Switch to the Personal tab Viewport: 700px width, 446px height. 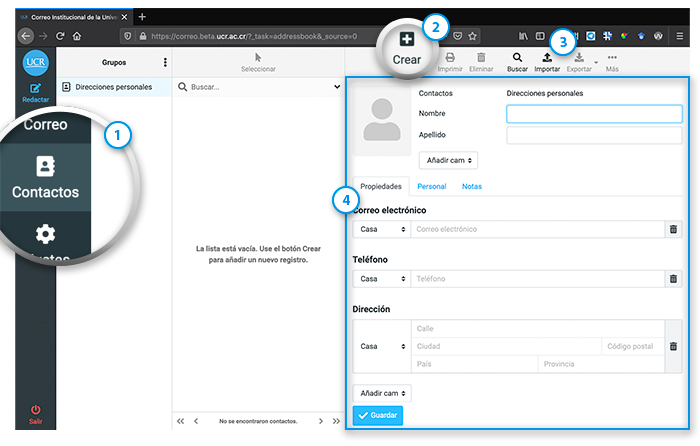(431, 187)
